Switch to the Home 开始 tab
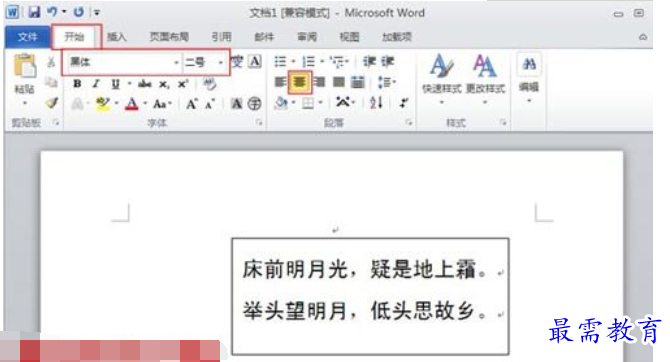The width and height of the screenshot is (670, 362). pos(74,37)
